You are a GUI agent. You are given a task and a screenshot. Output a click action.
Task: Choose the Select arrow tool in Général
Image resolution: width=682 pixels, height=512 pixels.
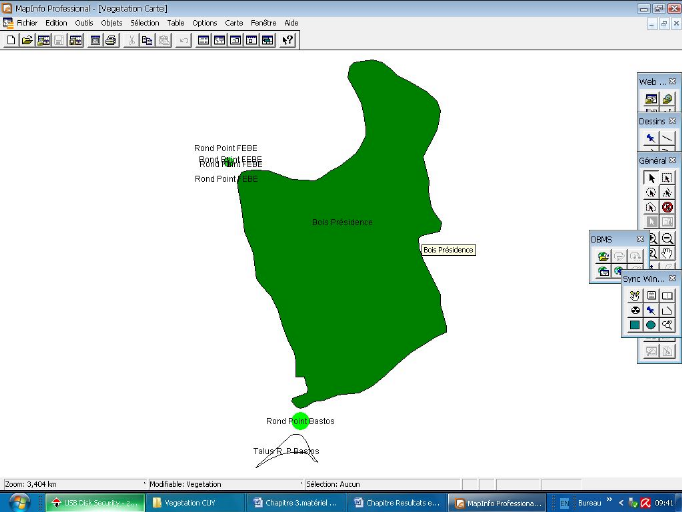pyautogui.click(x=651, y=178)
